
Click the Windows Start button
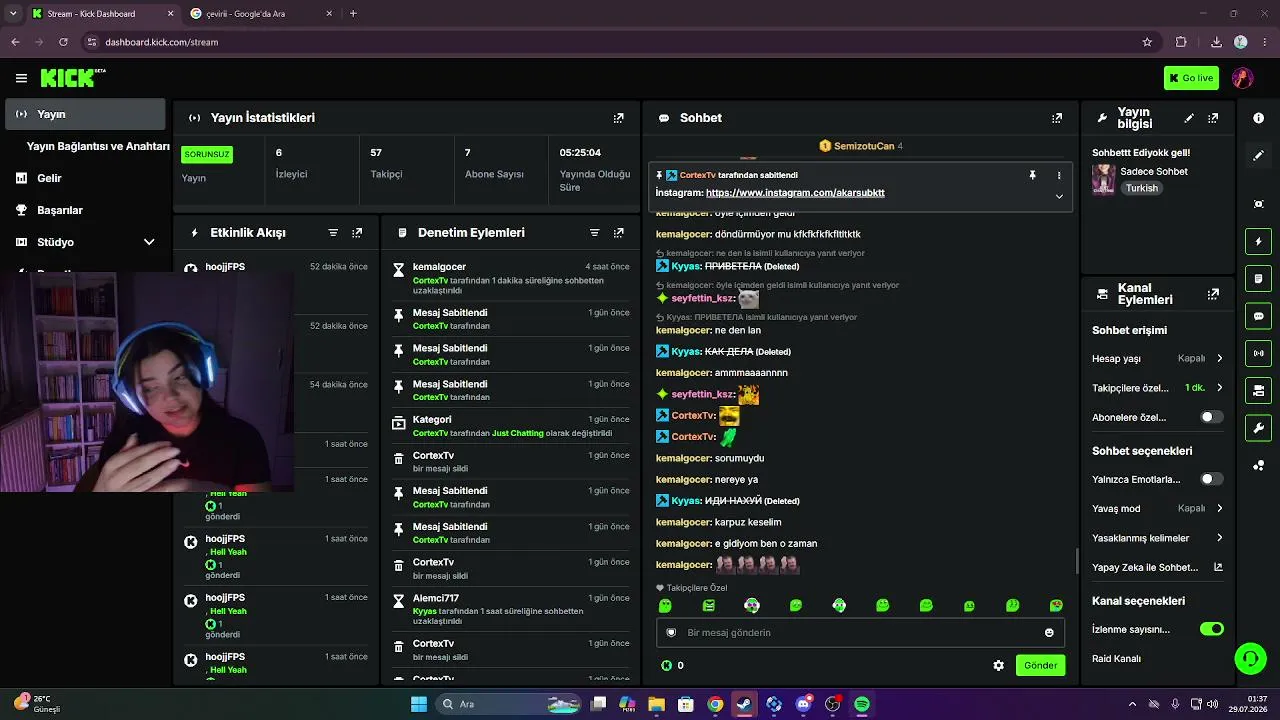point(419,704)
